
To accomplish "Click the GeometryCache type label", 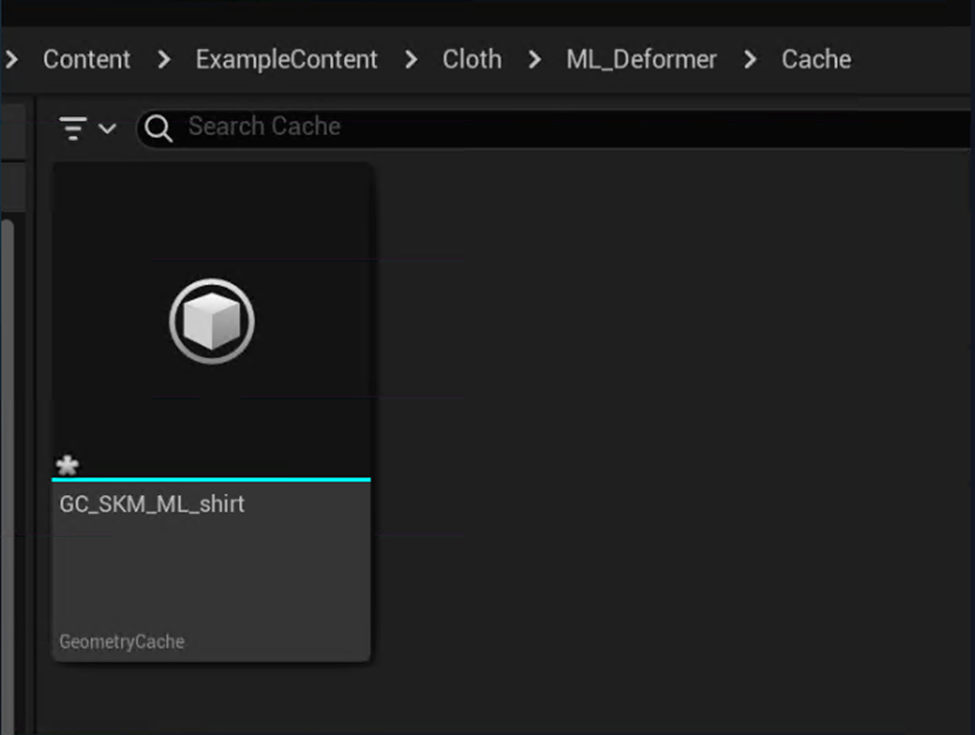I will (x=122, y=642).
